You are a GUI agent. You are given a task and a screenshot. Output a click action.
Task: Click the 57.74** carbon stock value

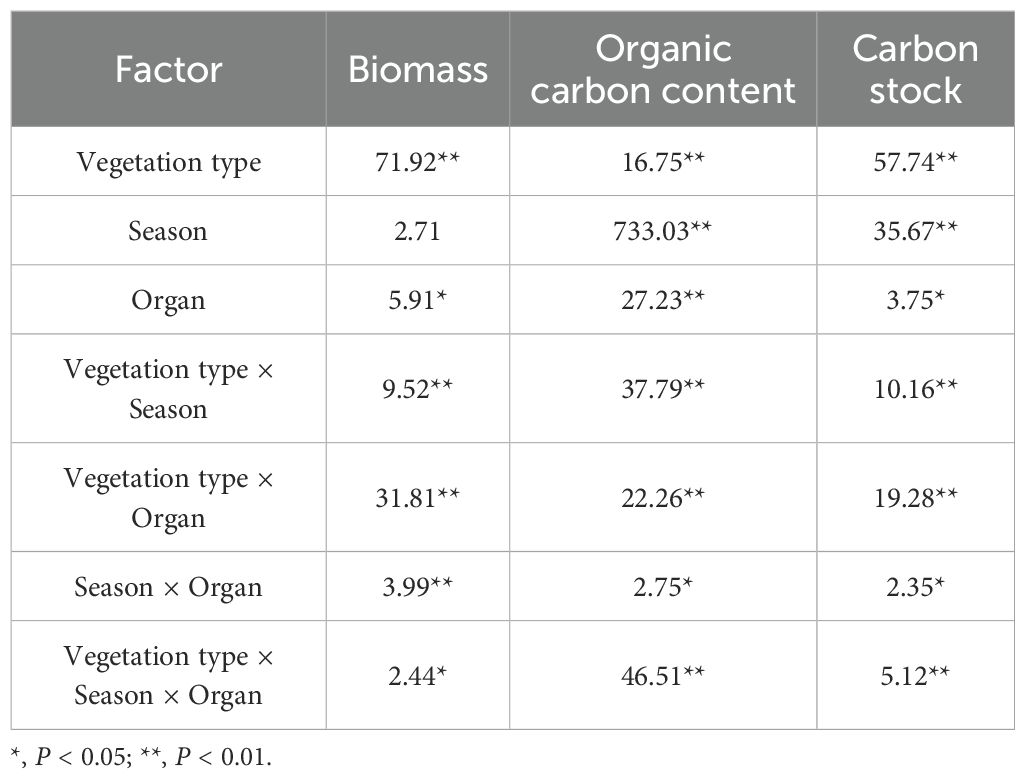(x=915, y=162)
